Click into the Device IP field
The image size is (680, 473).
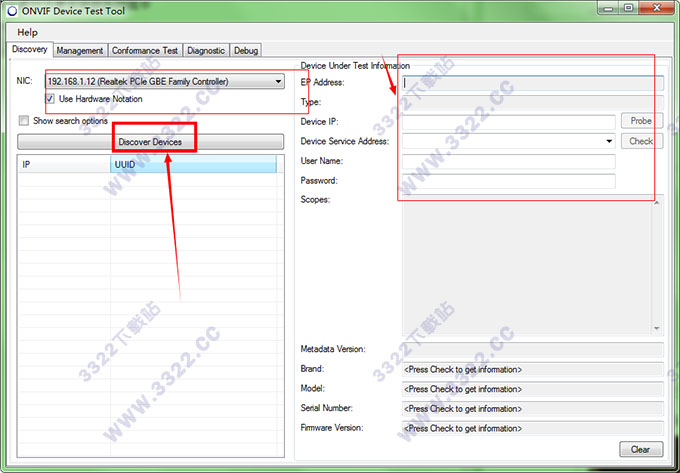coord(508,122)
